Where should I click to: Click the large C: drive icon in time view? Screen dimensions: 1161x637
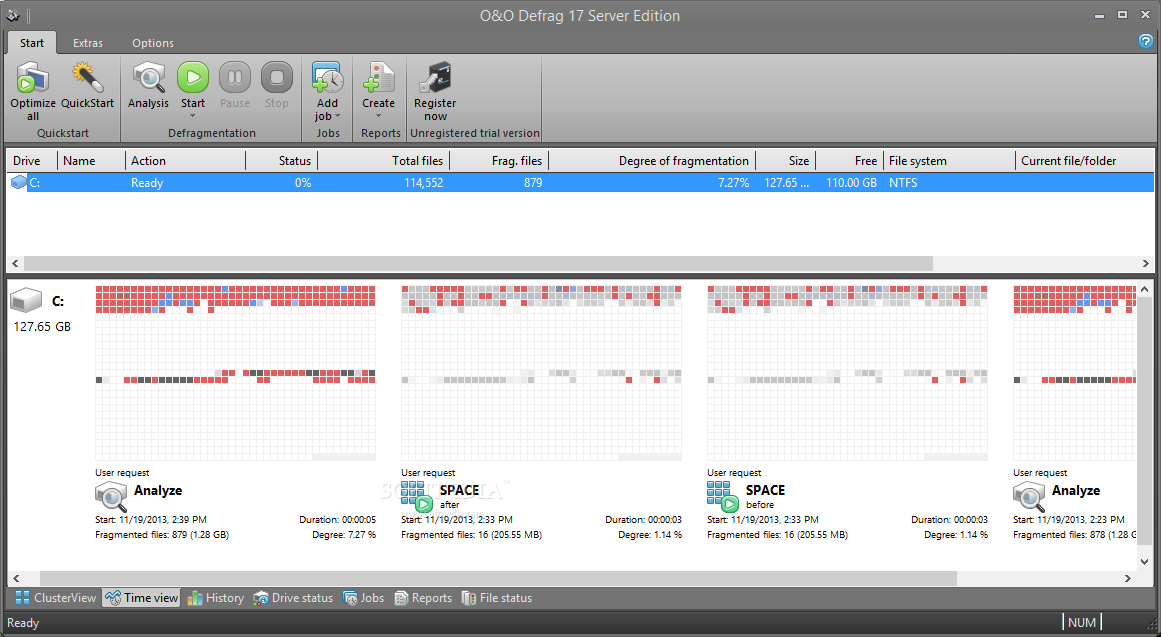click(26, 301)
